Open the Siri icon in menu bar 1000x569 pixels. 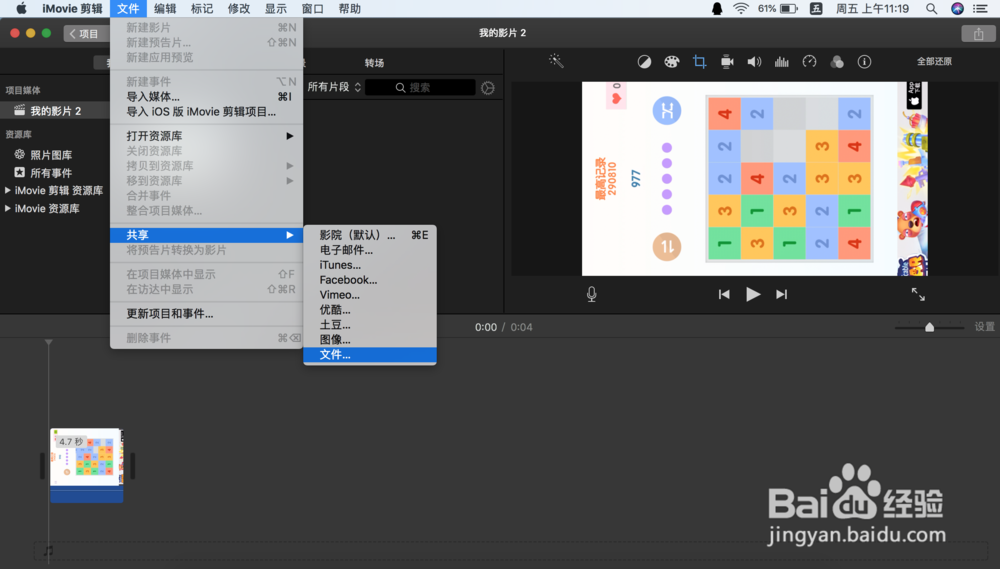coord(957,8)
